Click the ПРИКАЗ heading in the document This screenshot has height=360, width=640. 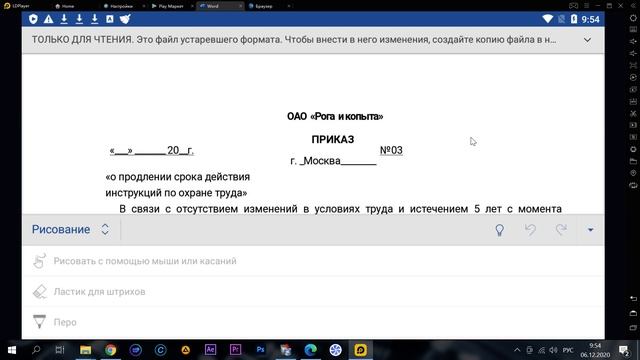(x=333, y=140)
